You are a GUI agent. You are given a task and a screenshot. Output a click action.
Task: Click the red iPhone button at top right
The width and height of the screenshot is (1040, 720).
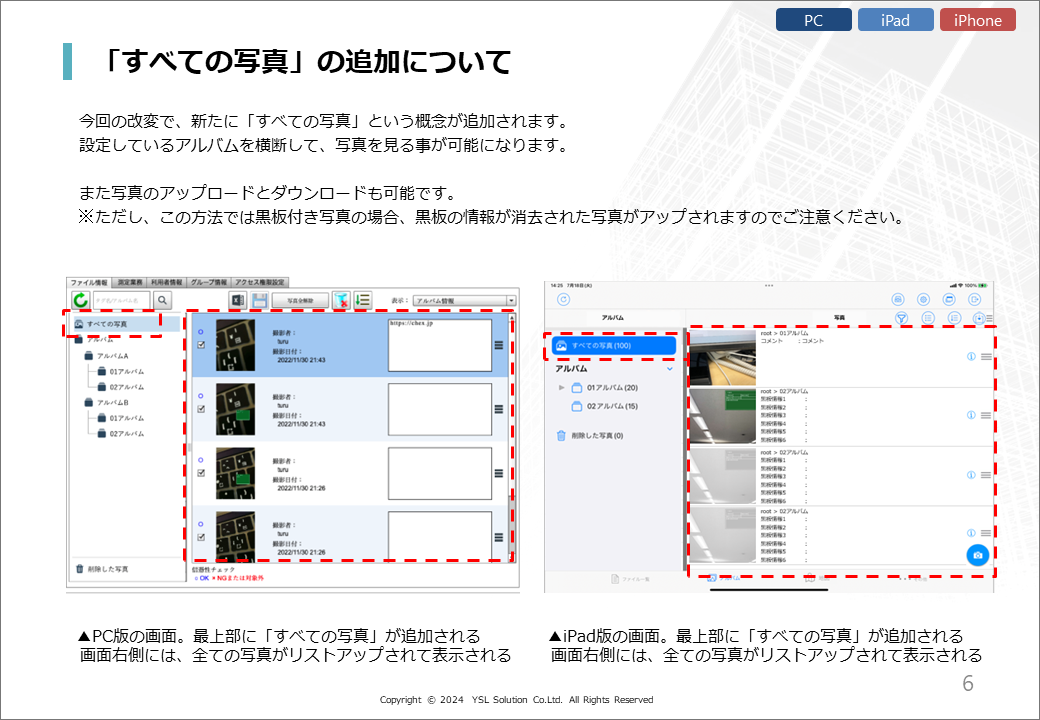pyautogui.click(x=977, y=20)
